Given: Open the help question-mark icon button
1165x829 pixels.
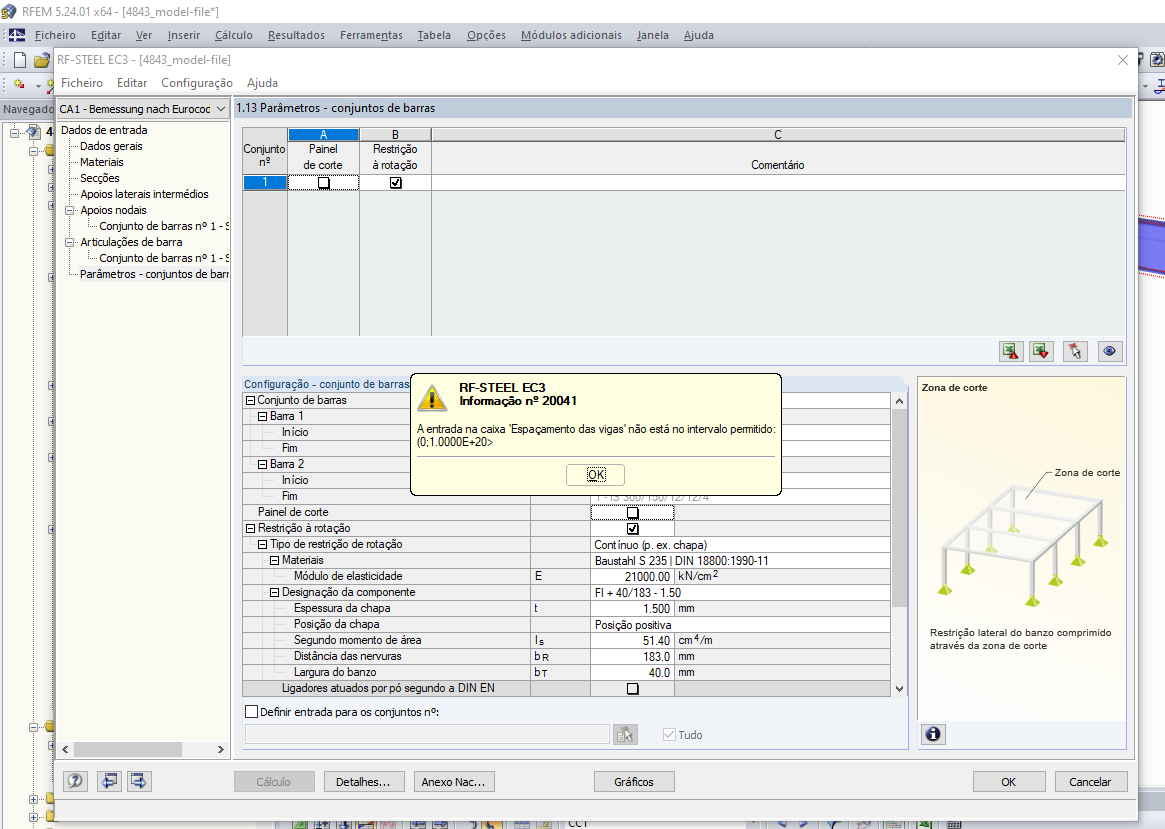Looking at the screenshot, I should (x=75, y=781).
